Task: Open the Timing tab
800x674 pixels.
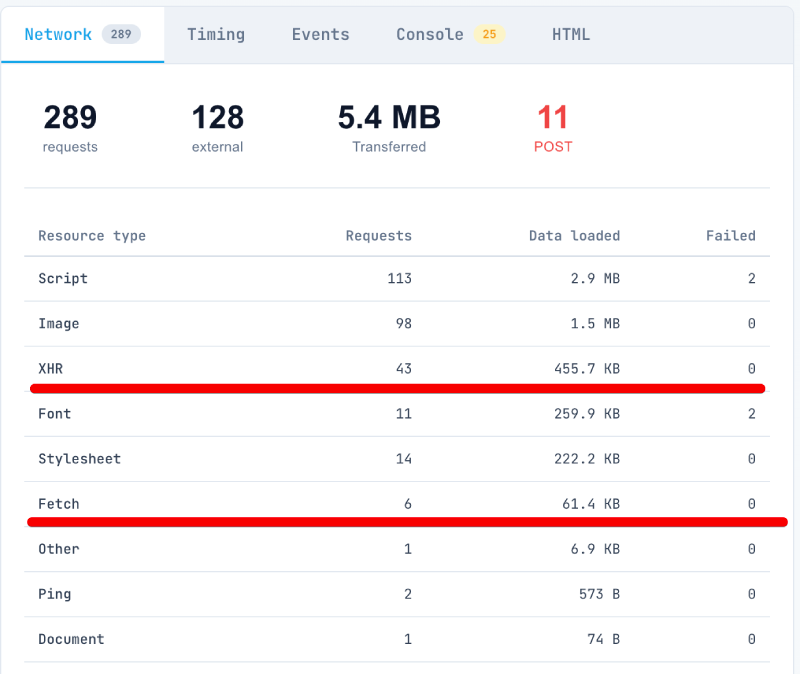Action: tap(216, 34)
